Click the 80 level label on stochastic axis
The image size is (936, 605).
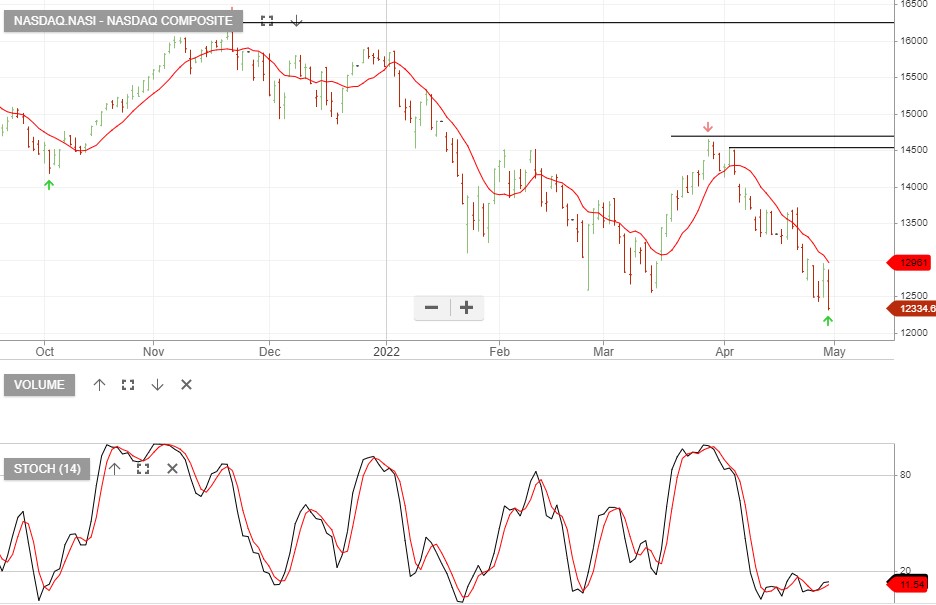[x=906, y=475]
